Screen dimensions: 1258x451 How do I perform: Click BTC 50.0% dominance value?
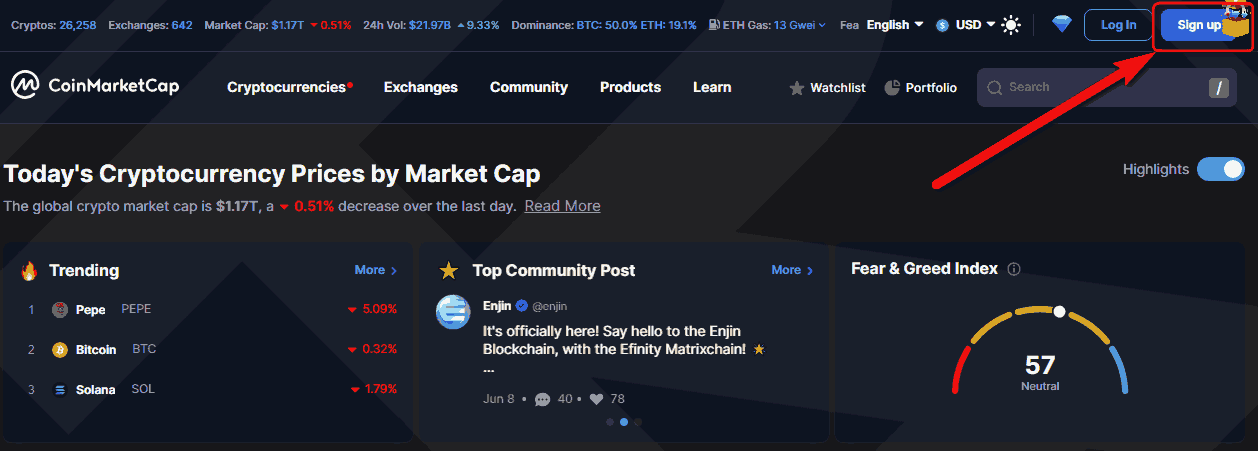(609, 25)
